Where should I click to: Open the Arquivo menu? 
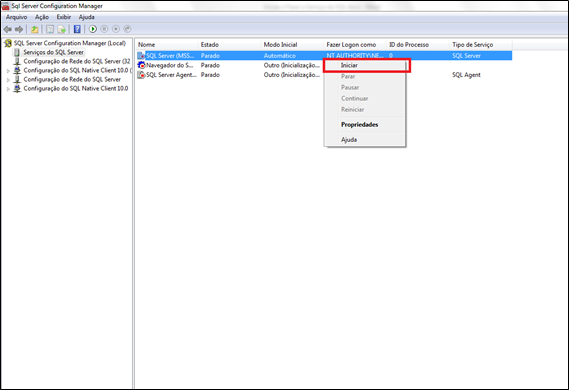pyautogui.click(x=16, y=17)
